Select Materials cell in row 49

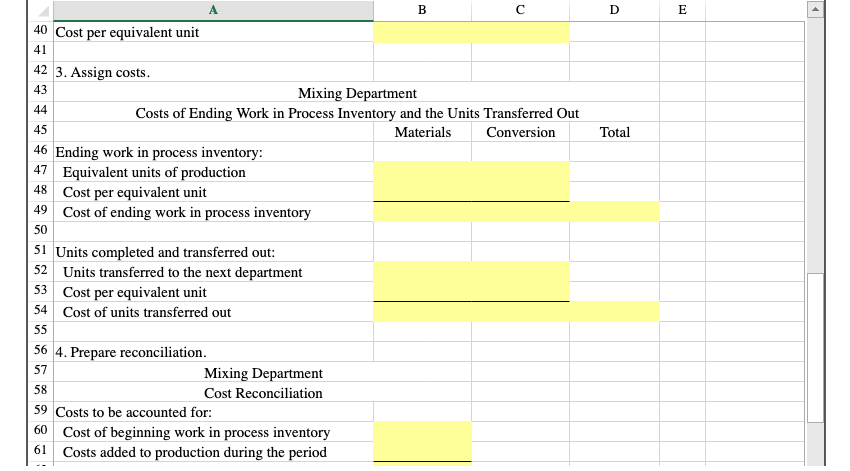tap(422, 212)
